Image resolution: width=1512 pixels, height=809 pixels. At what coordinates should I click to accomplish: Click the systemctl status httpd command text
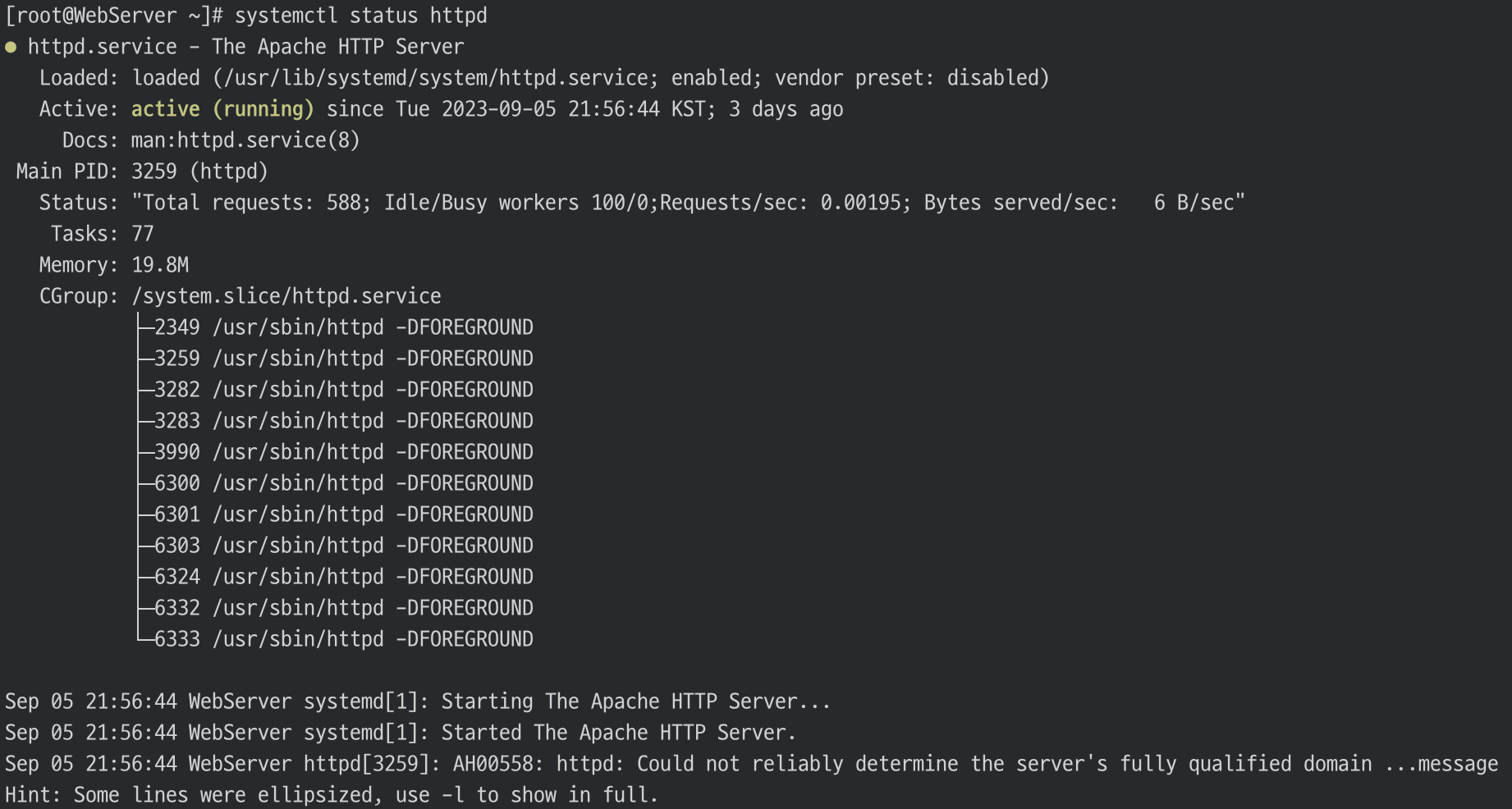[x=361, y=16]
